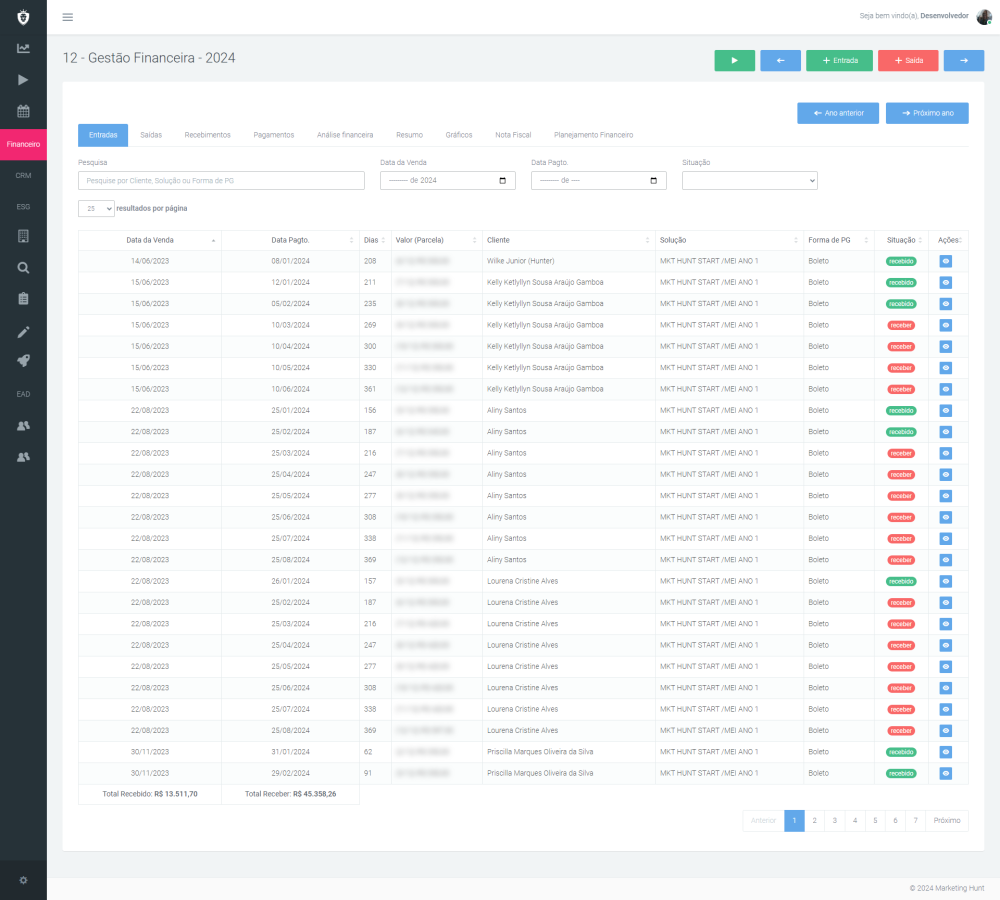Sort table by Data da Venda column
The width and height of the screenshot is (1000, 900).
click(150, 240)
